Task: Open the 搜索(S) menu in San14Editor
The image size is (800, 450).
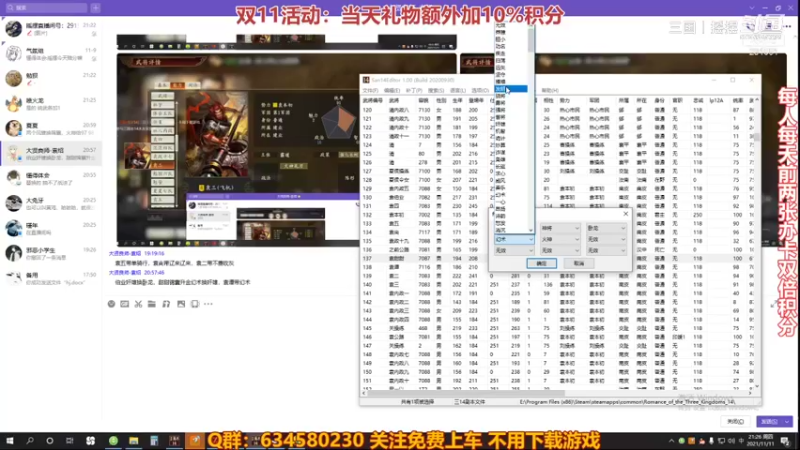Action: (x=436, y=90)
